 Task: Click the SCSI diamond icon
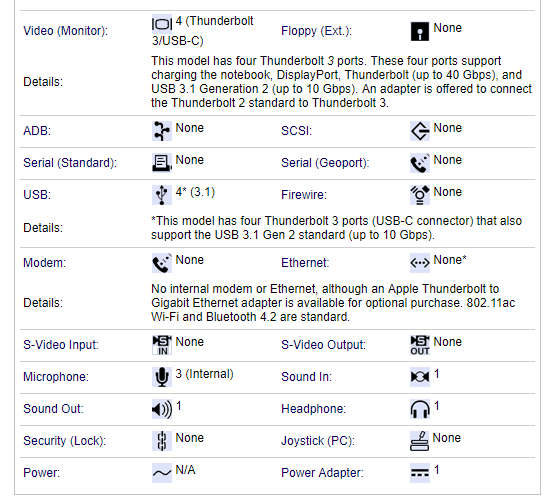(420, 131)
